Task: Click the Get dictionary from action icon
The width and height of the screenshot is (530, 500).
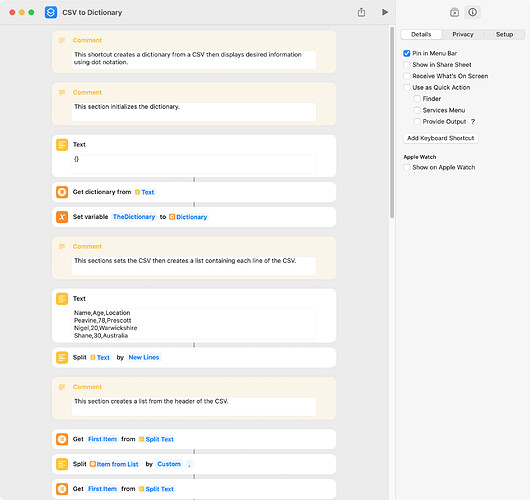Action: tap(62, 192)
